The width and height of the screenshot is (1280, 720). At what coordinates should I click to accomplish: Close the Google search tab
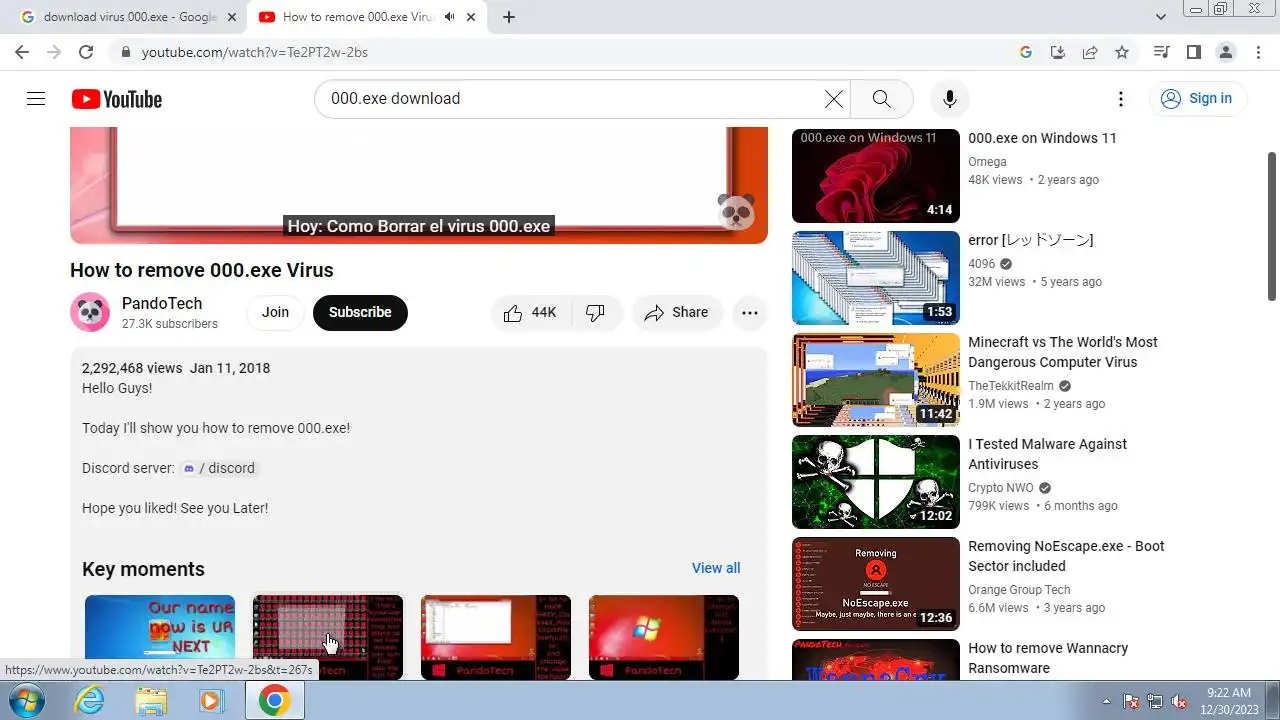232,17
